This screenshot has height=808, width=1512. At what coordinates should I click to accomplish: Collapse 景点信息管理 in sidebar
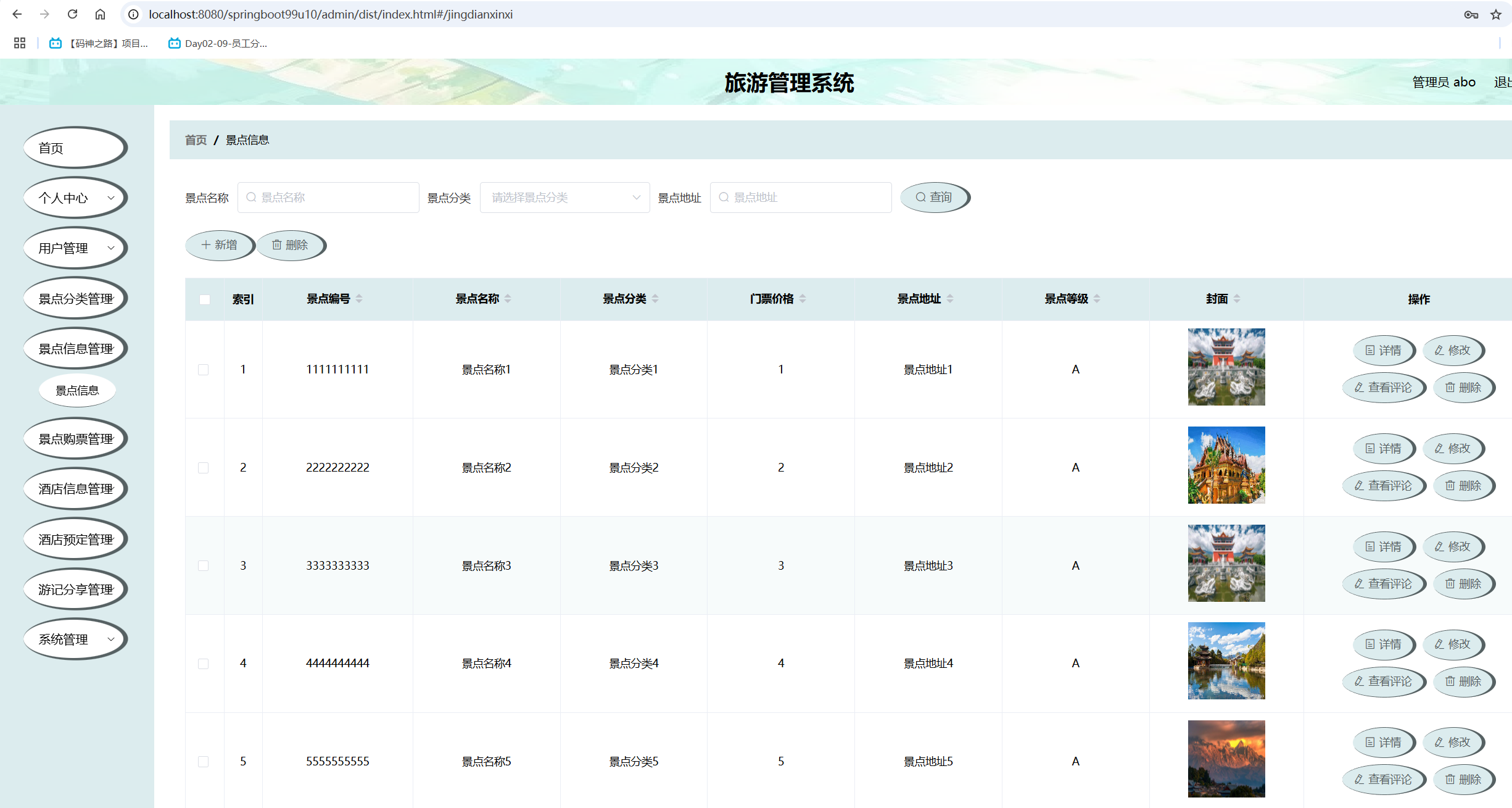tap(75, 349)
